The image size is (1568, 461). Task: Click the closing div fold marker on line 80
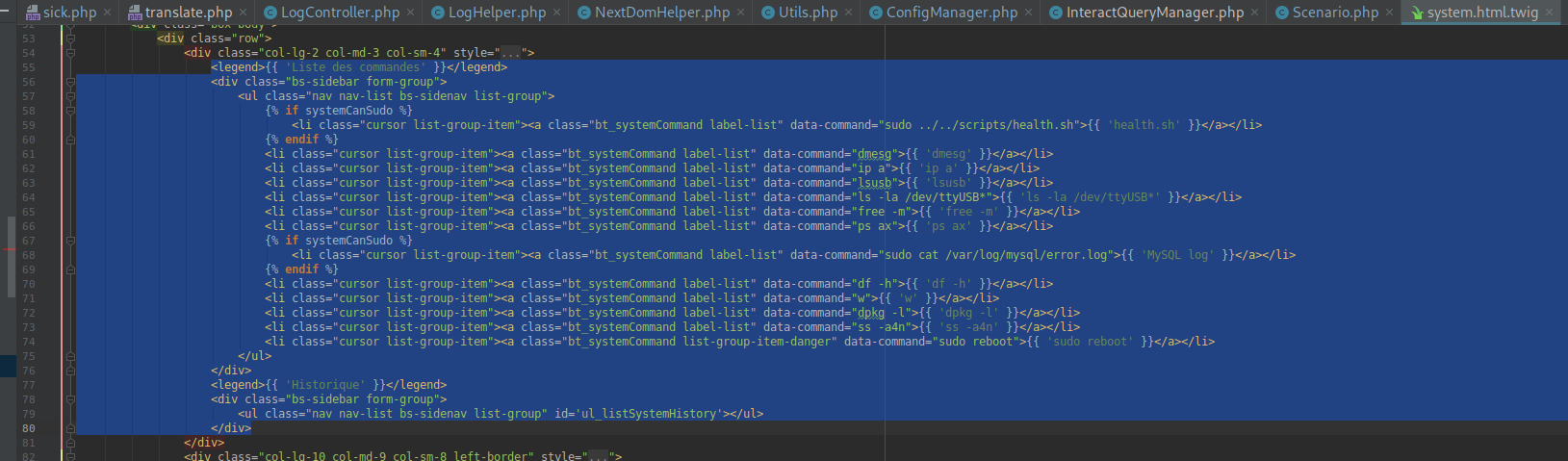(70, 428)
